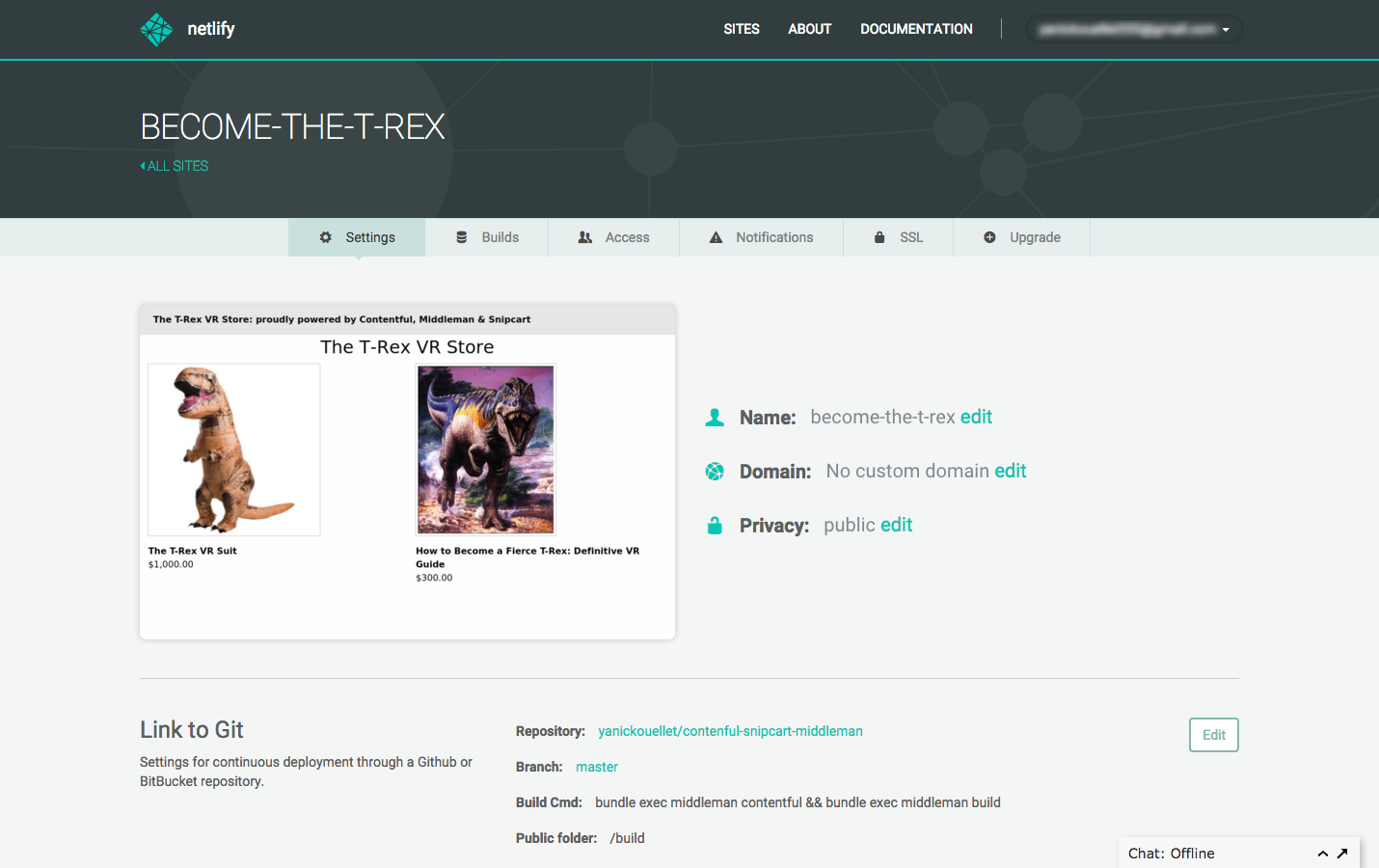Click 'How to Become a Fierce T-Rex' title
The width and height of the screenshot is (1379, 868).
point(527,557)
